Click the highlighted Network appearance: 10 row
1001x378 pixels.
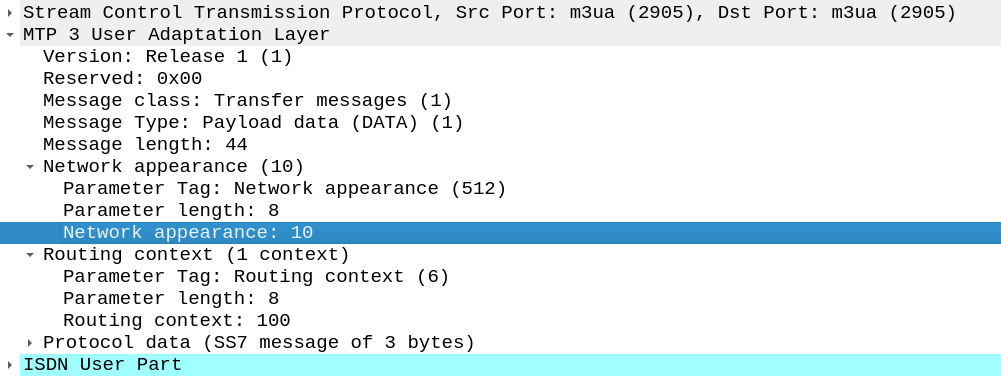click(x=500, y=232)
